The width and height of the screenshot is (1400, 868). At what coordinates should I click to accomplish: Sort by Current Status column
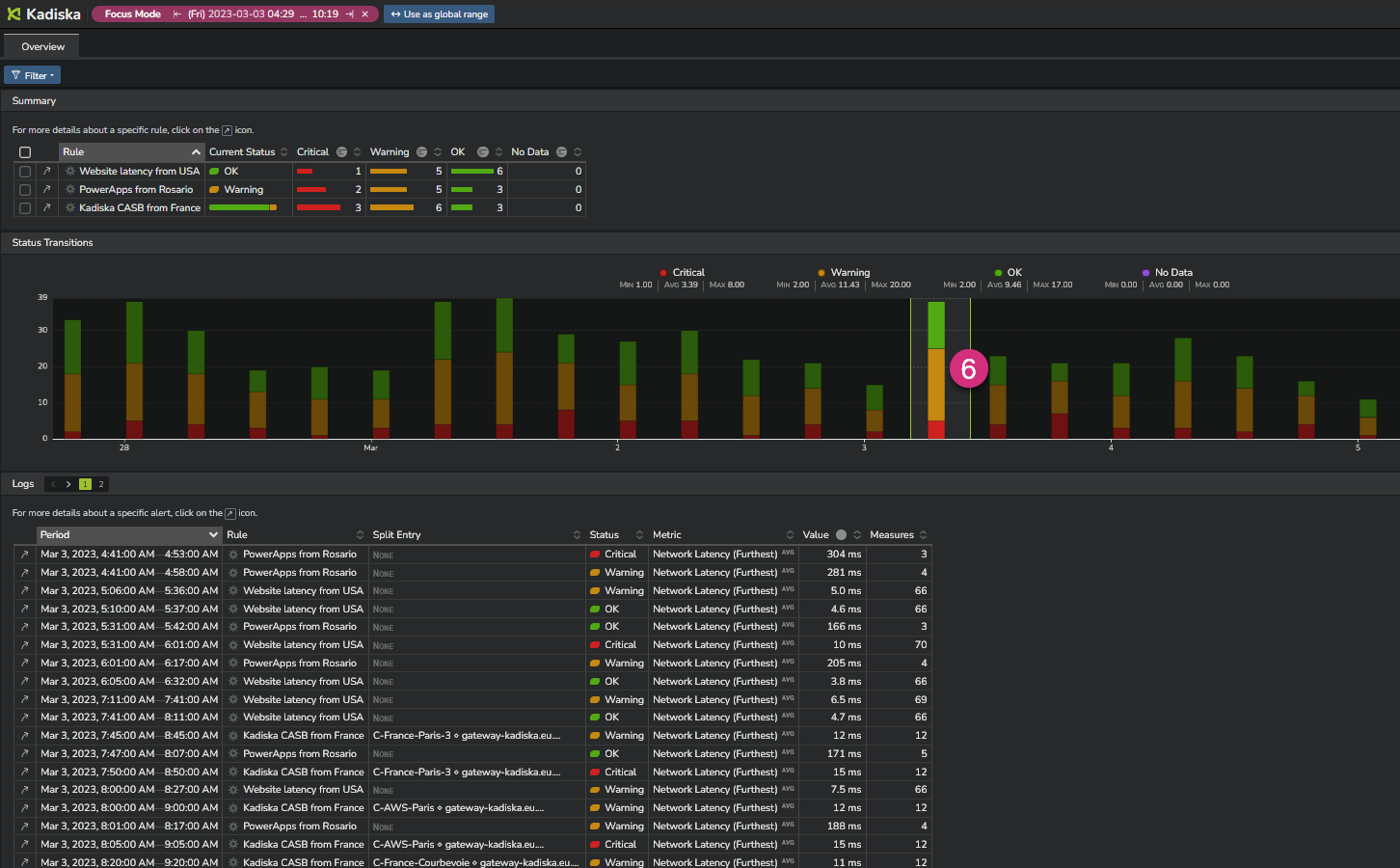coord(248,152)
